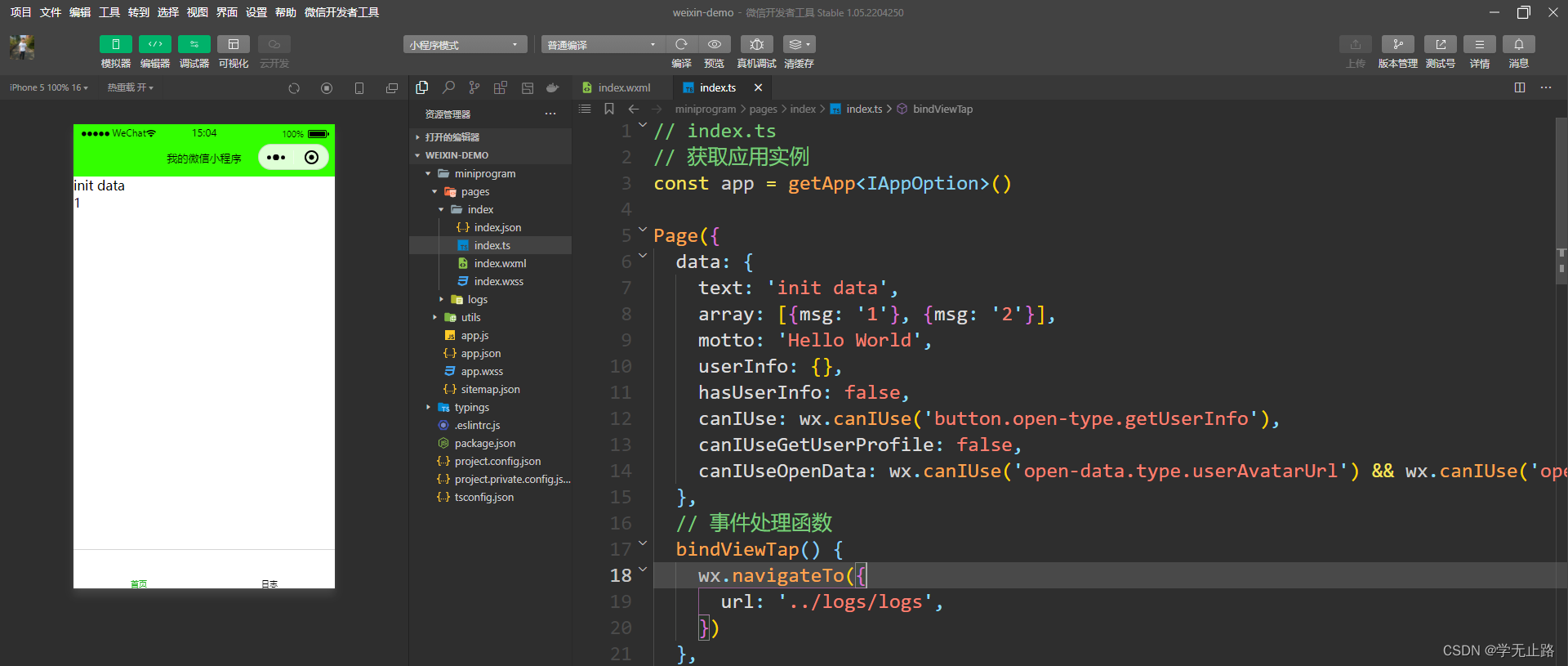The width and height of the screenshot is (1568, 666).
Task: Open the cloud development (云开发) button
Action: pyautogui.click(x=274, y=44)
